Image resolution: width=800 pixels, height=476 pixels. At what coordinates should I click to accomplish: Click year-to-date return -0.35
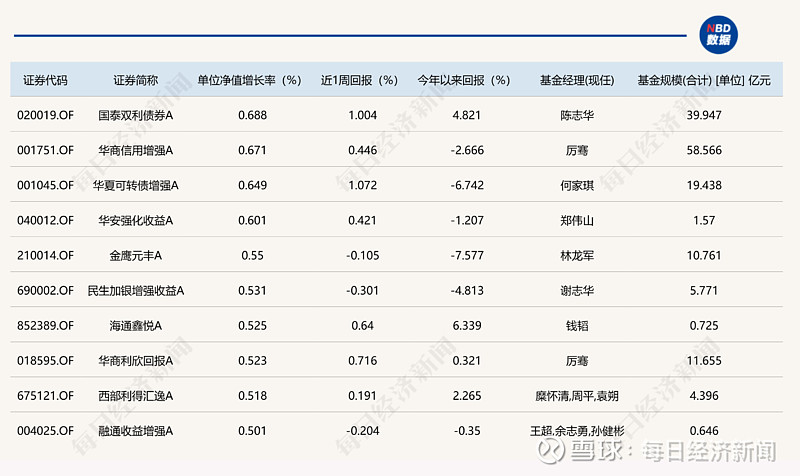tap(467, 431)
